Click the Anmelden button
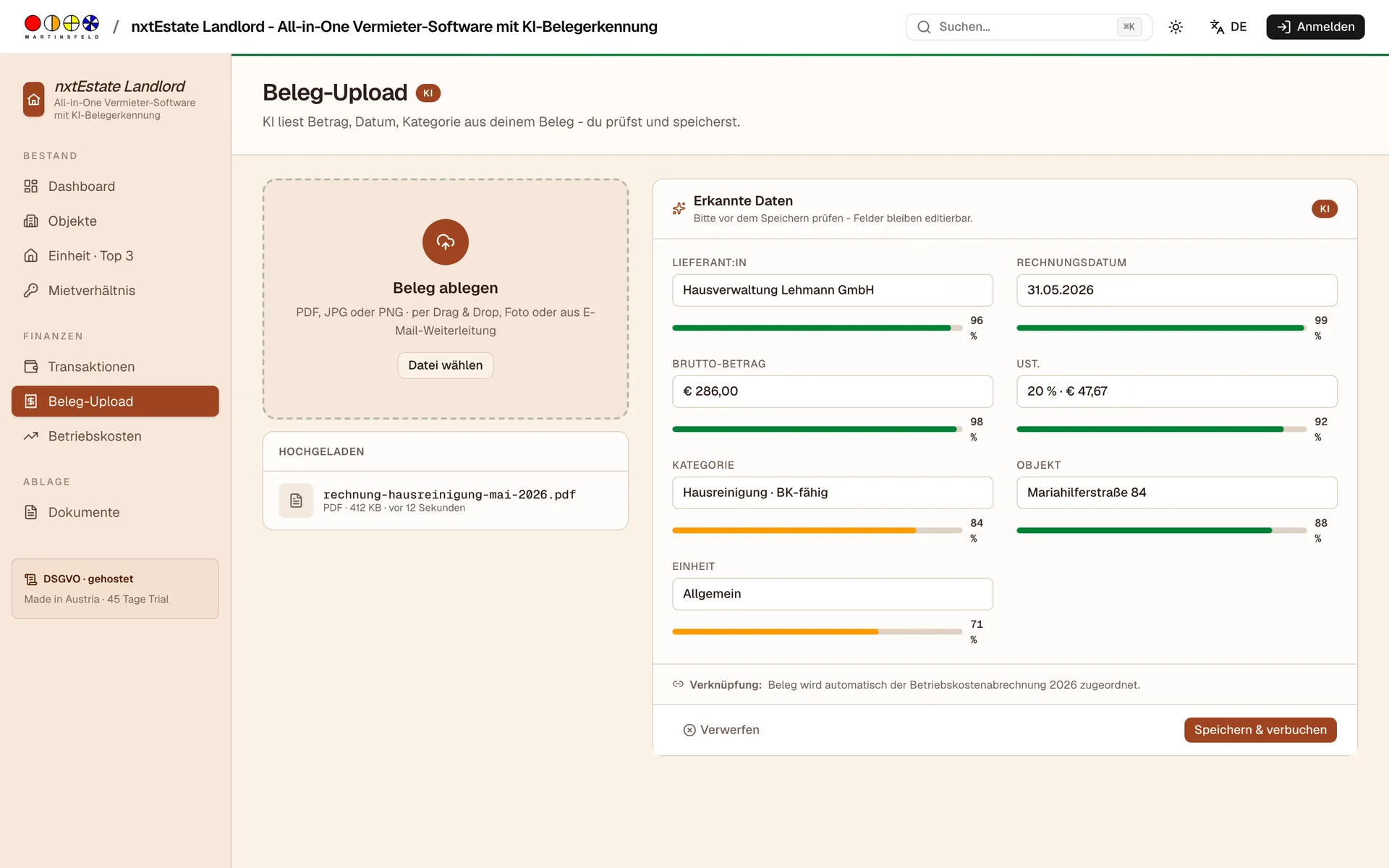This screenshot has width=1389, height=868. (1315, 27)
